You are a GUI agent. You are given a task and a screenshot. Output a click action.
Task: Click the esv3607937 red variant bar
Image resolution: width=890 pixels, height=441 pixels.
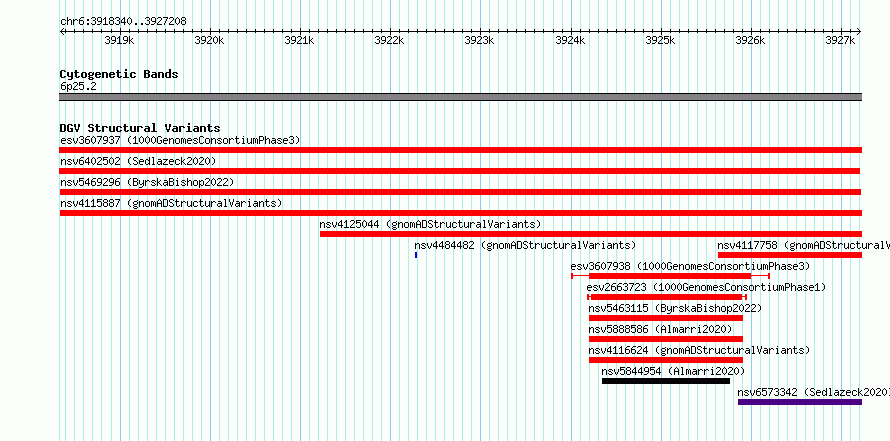(460, 150)
